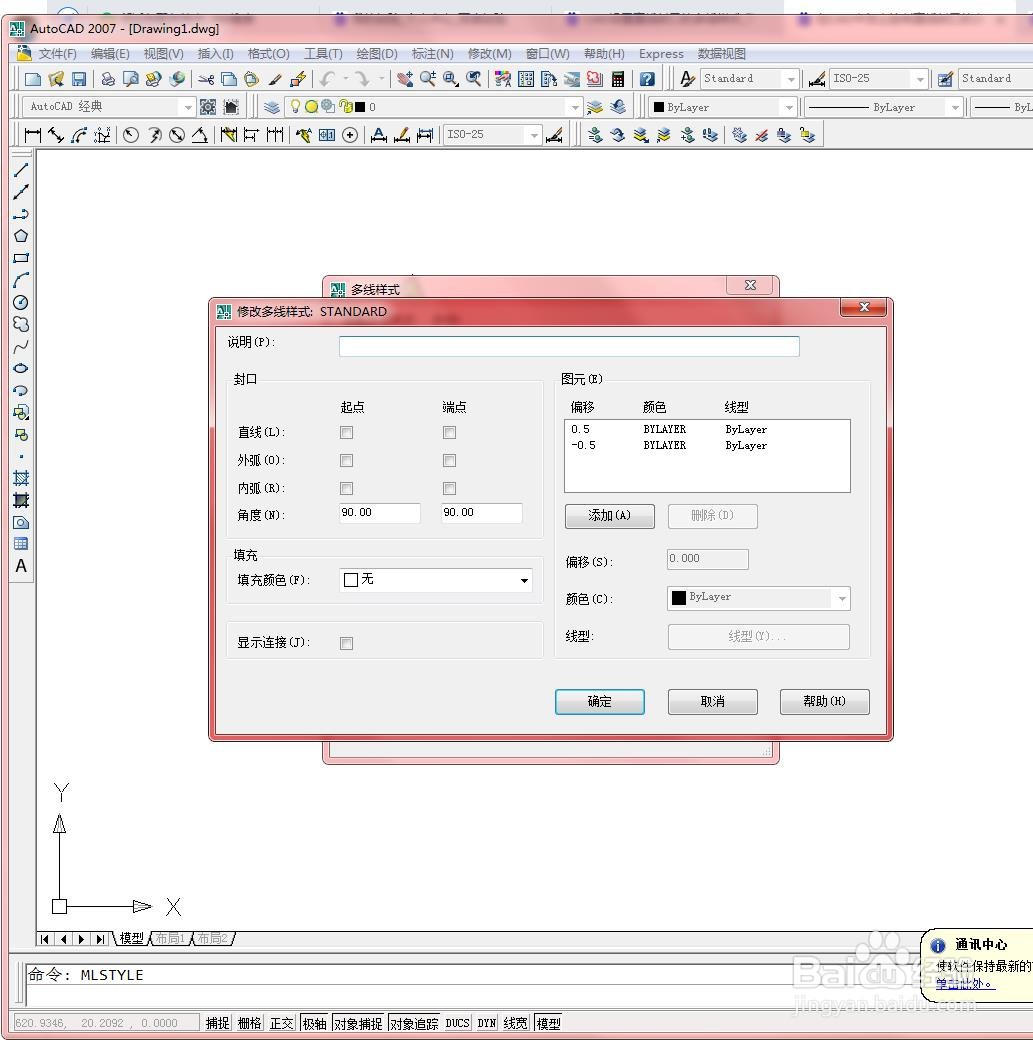1033x1040 pixels.
Task: Open the 格式(O) menu
Action: pos(268,54)
